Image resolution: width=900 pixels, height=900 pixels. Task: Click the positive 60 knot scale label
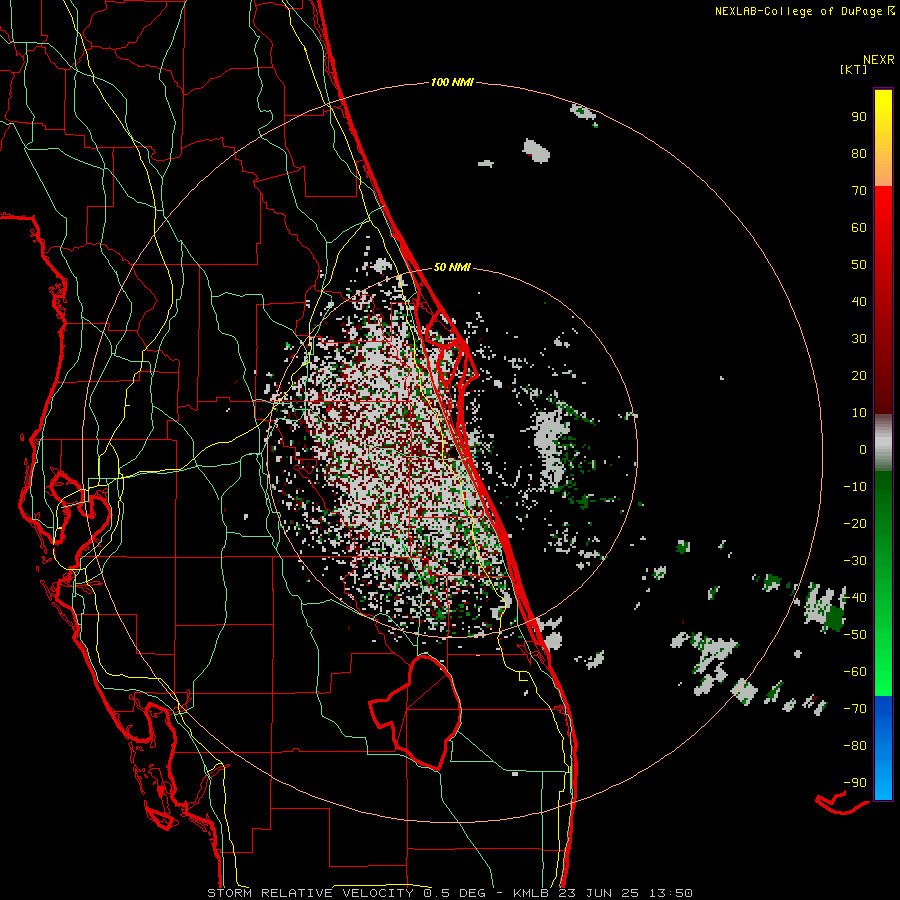pyautogui.click(x=859, y=227)
